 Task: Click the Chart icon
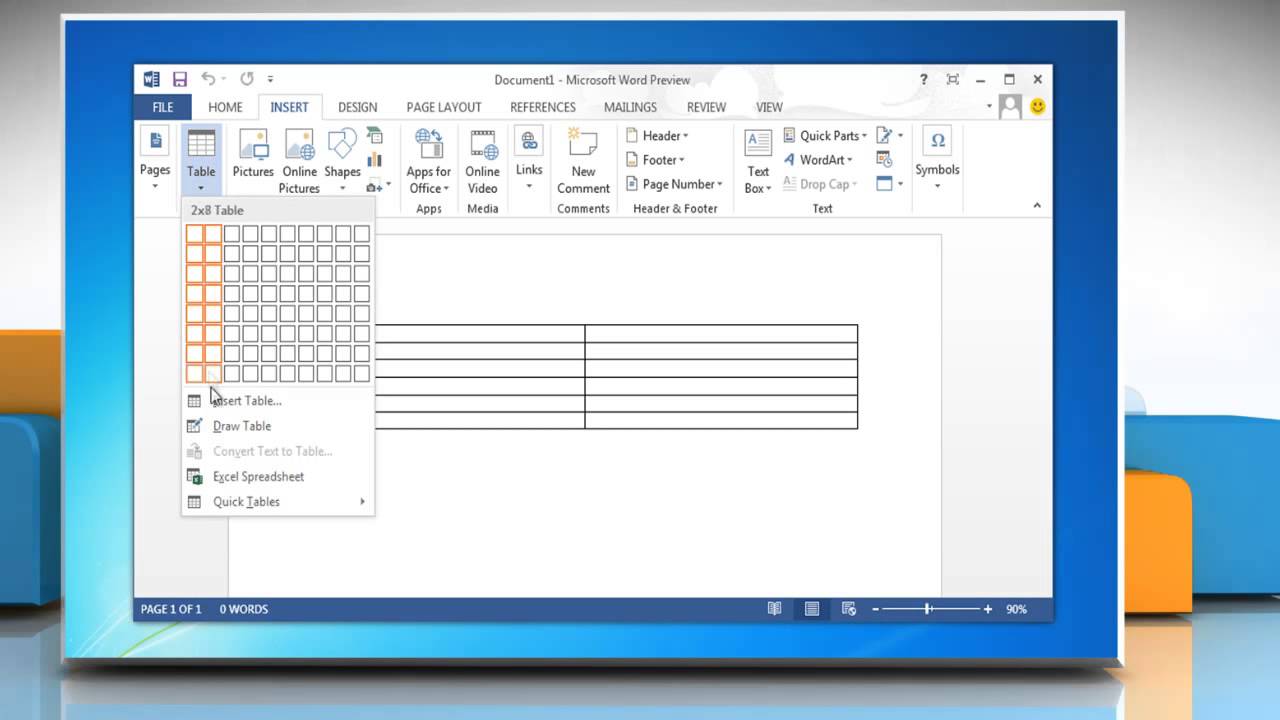[375, 160]
